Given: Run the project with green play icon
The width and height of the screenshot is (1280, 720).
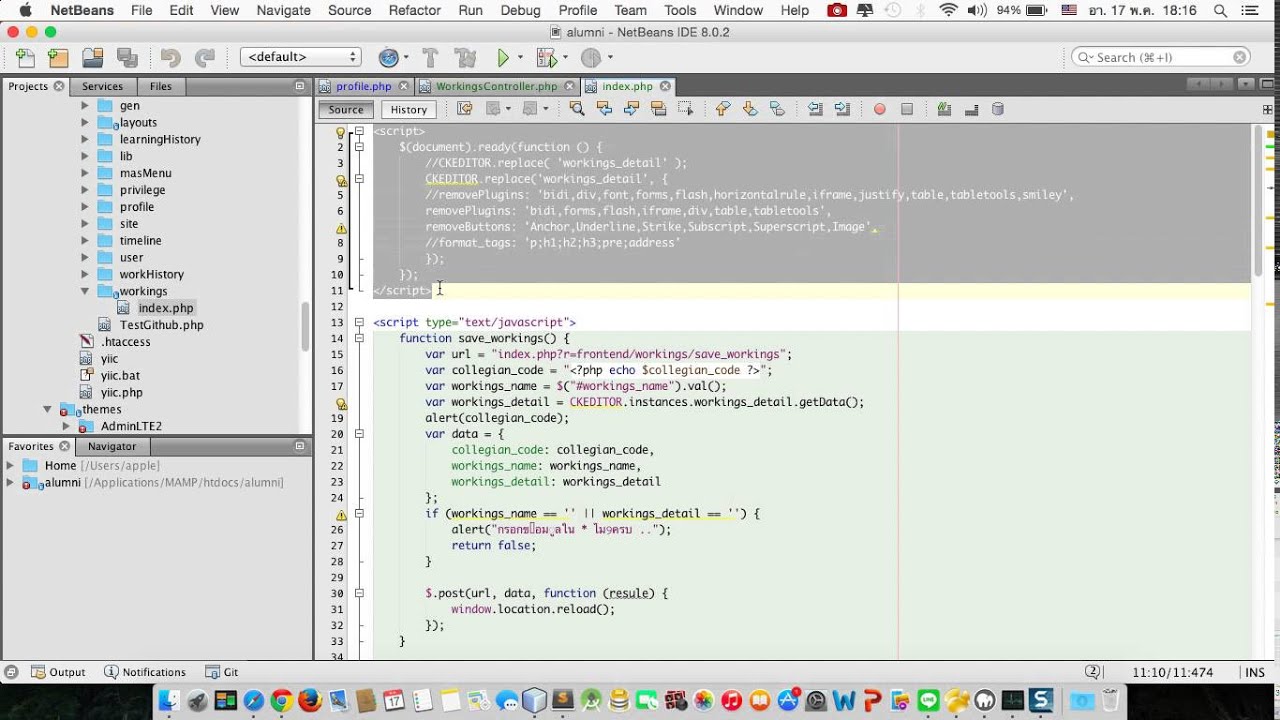Looking at the screenshot, I should [x=504, y=58].
